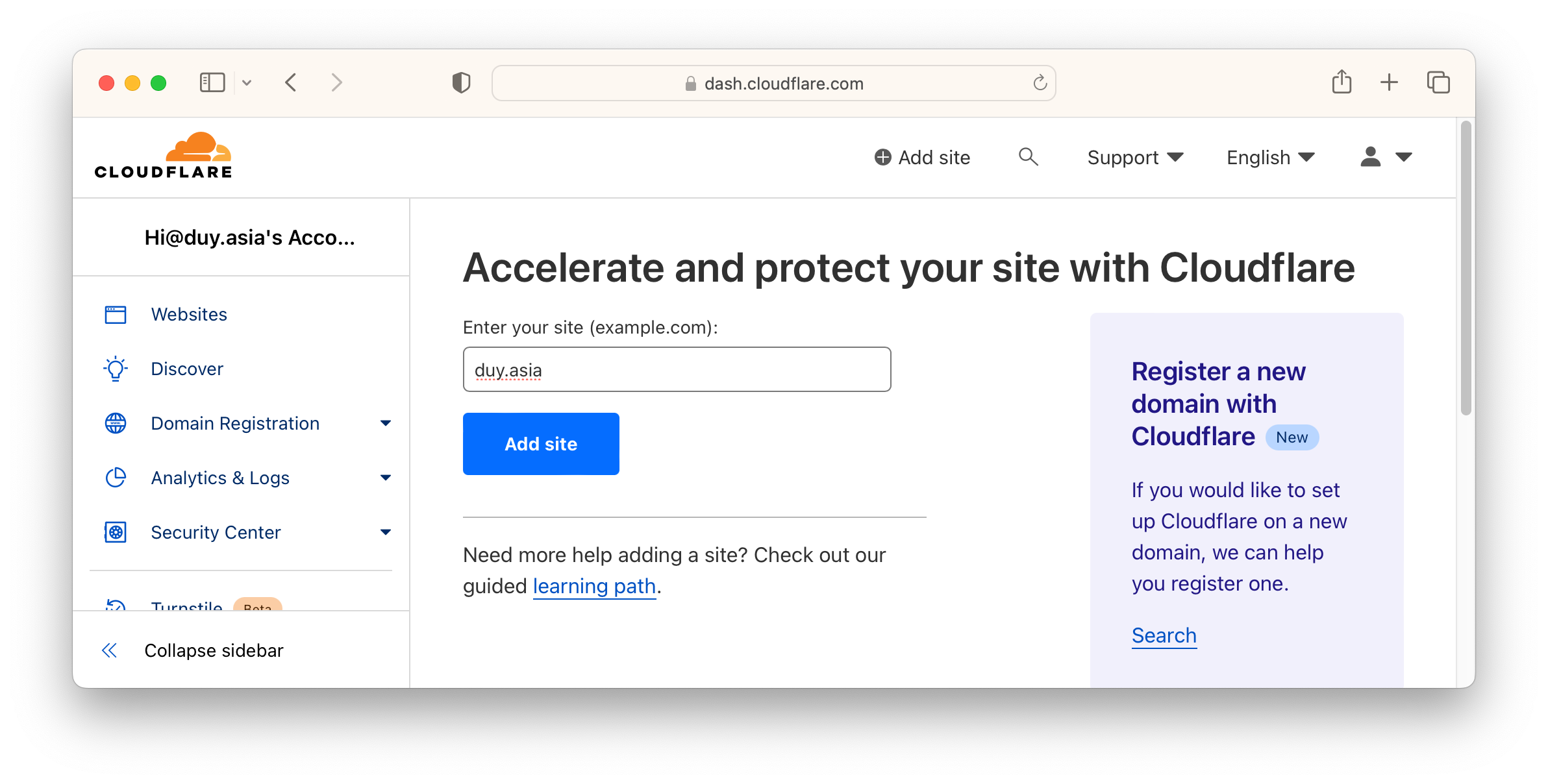Click Search in the Register domain panel
This screenshot has height=784, width=1548.
point(1164,635)
